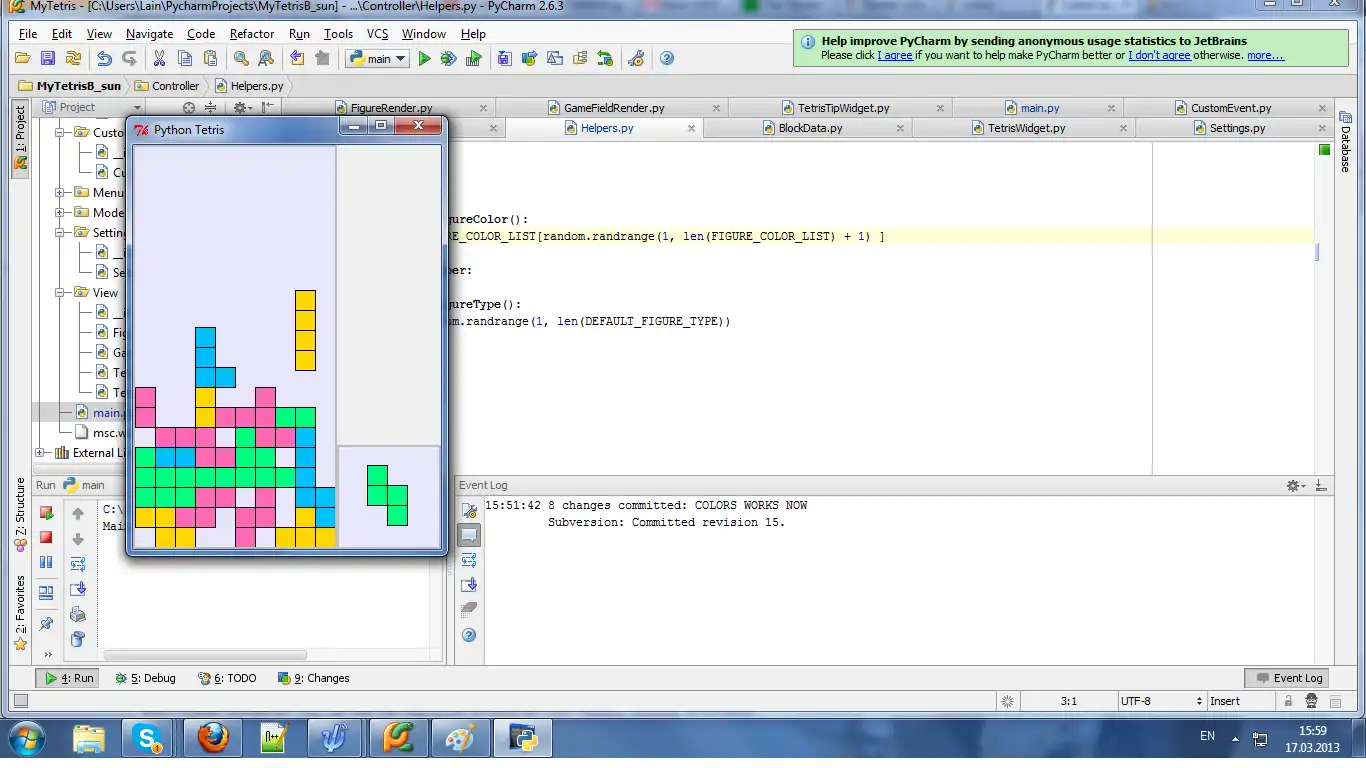The image size is (1366, 768).
Task: Open the Navigate menu
Action: tap(149, 34)
